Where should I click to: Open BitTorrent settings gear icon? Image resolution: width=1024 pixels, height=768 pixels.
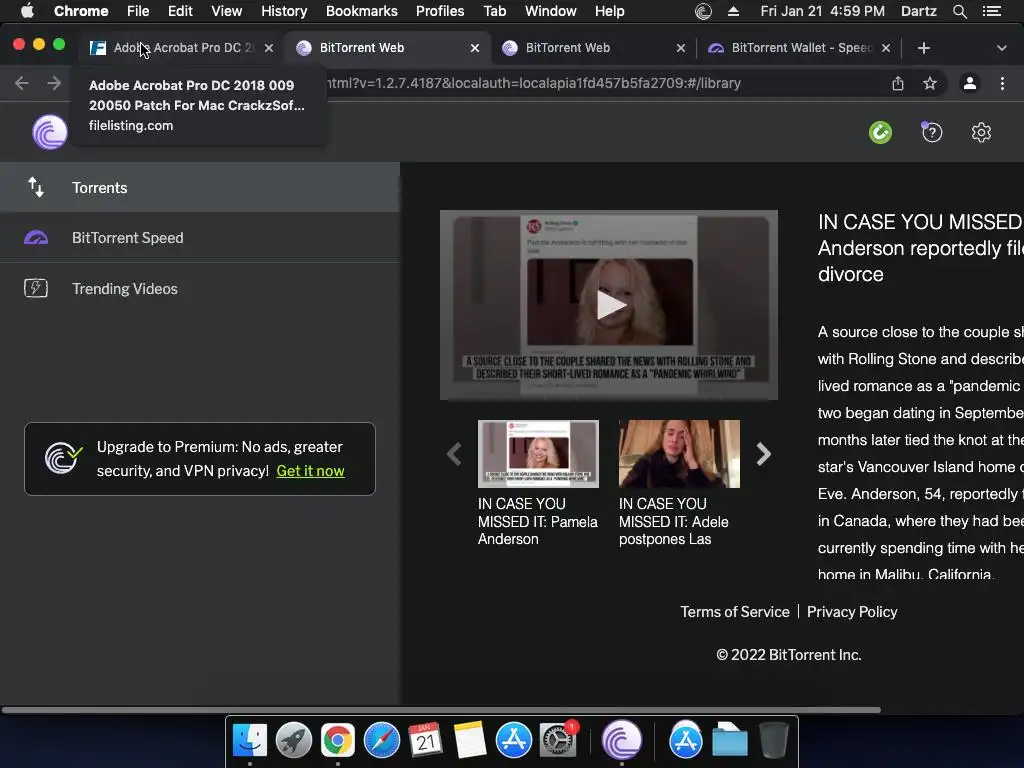pos(981,133)
